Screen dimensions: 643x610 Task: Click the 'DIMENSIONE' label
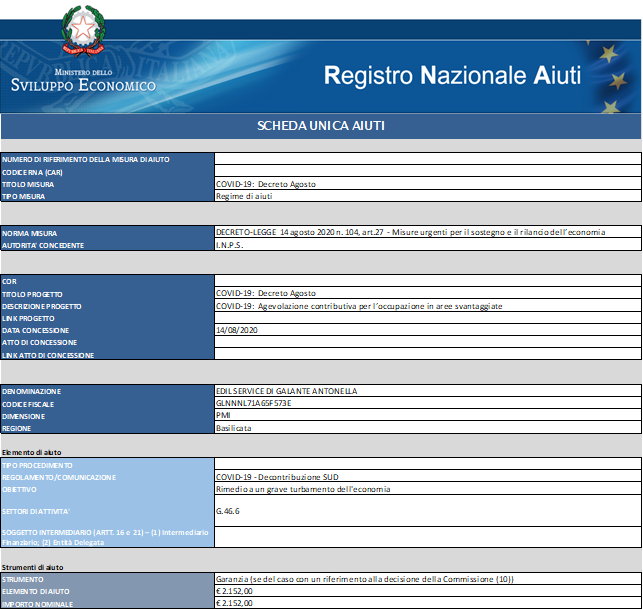coord(24,417)
